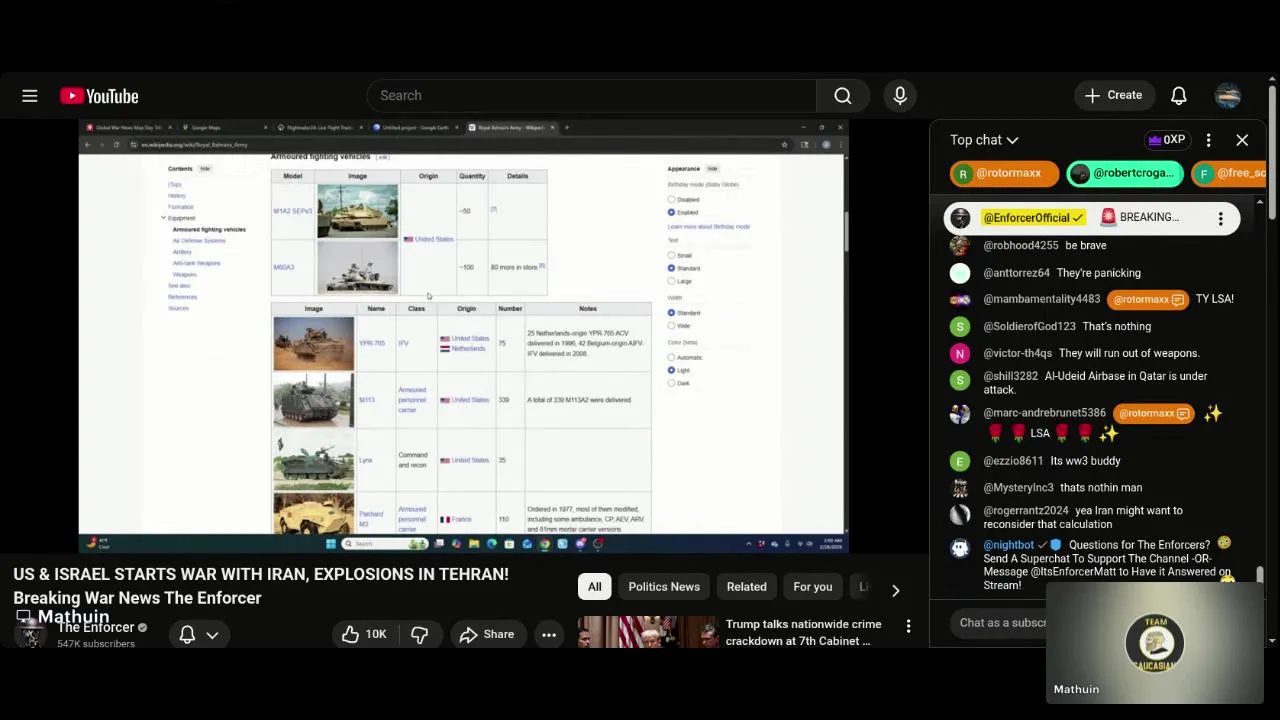This screenshot has height=720, width=1280.
Task: Open the Trump talks nationwide crime title
Action: pos(804,632)
